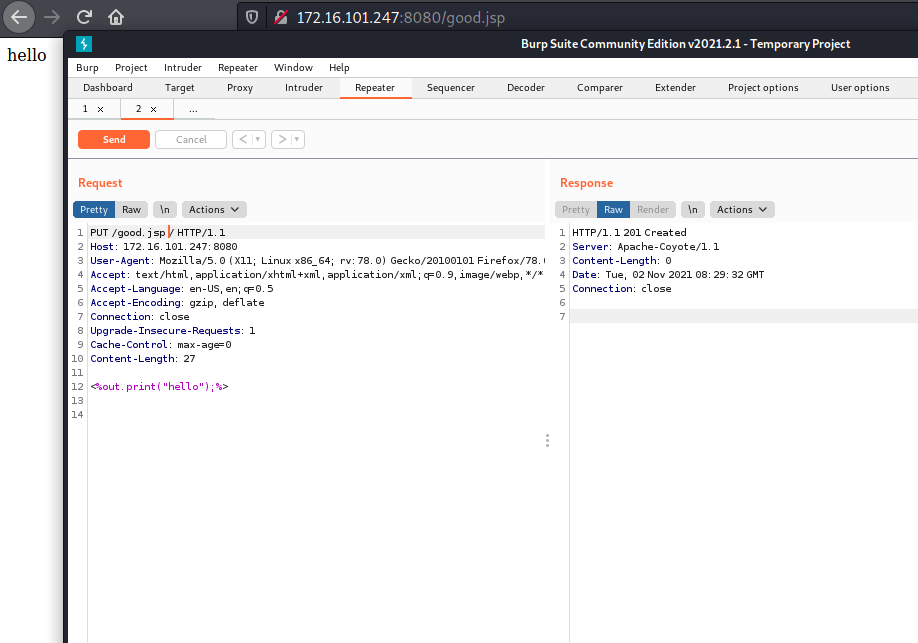This screenshot has height=643, width=918.
Task: Click the 201 Created status line
Action: pos(629,232)
